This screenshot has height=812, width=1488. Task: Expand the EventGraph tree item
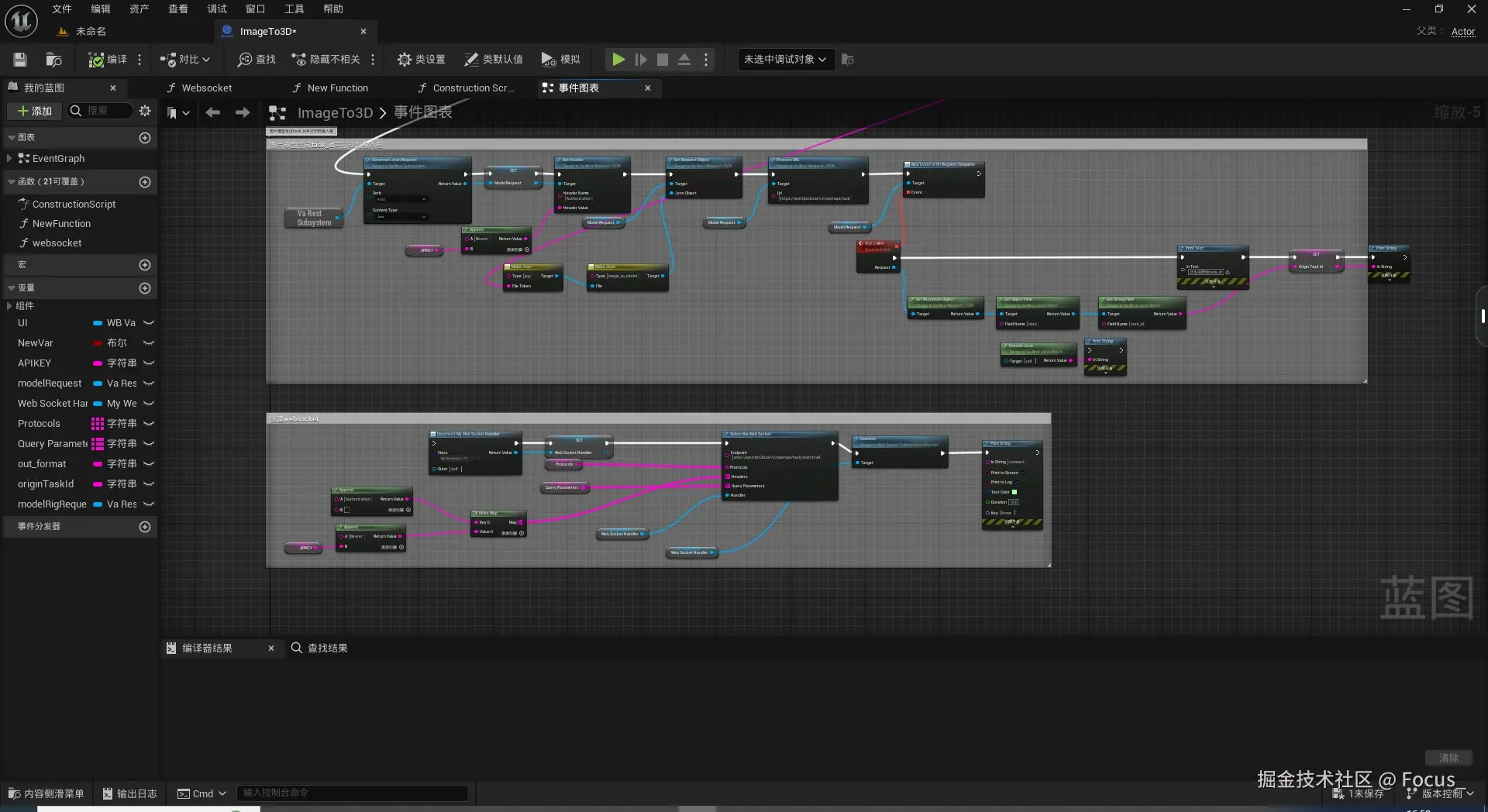click(x=9, y=159)
